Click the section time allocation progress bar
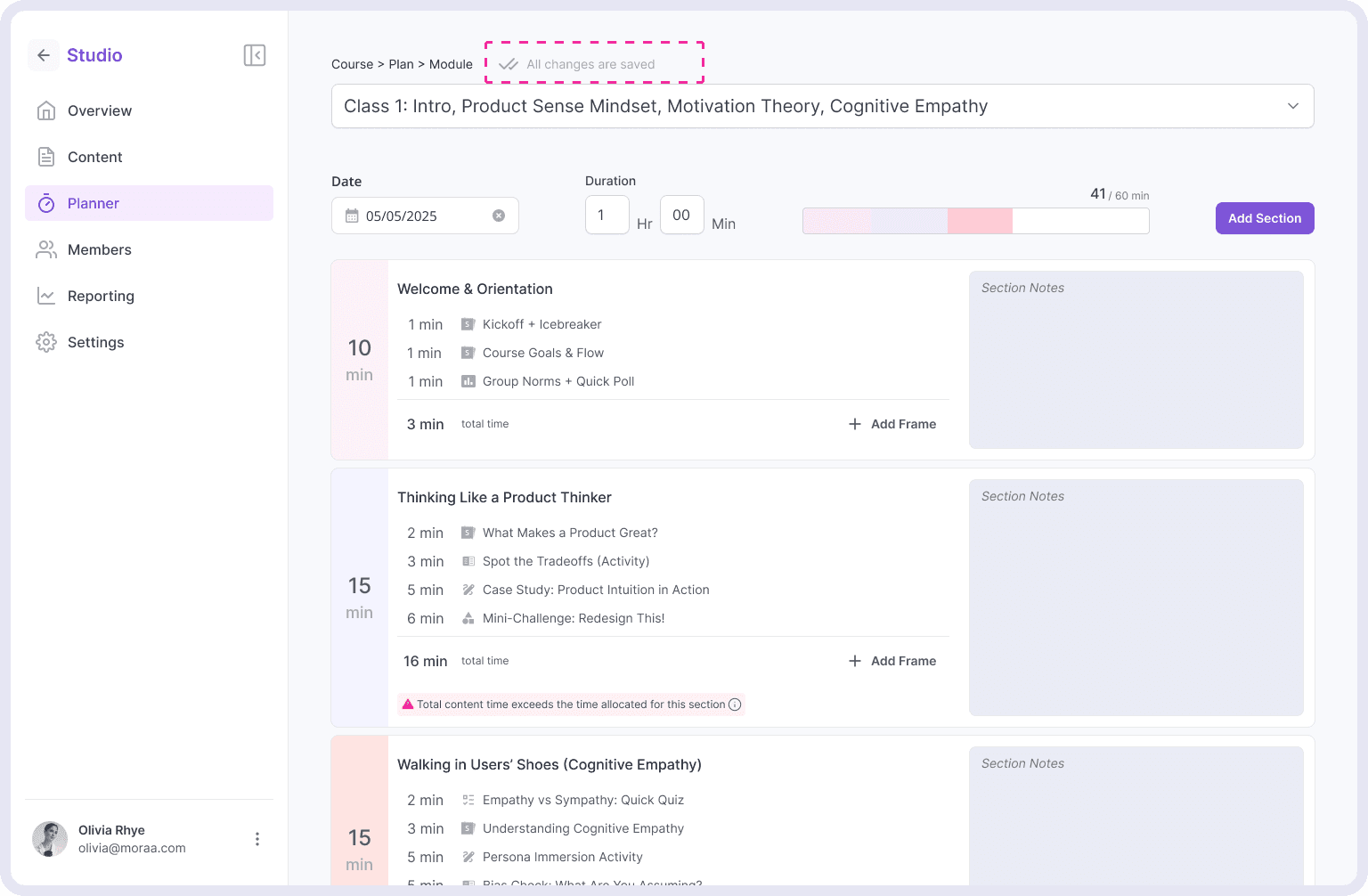The image size is (1368, 896). point(976,221)
